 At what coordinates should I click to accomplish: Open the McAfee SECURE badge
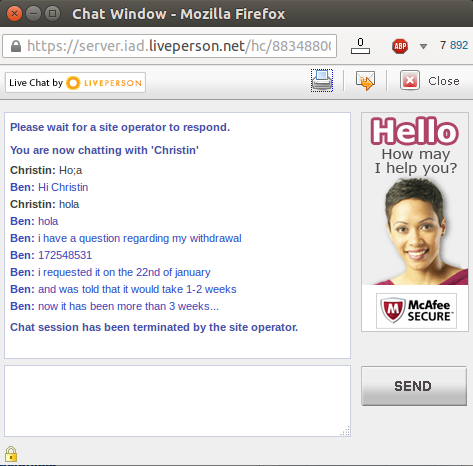coord(416,311)
